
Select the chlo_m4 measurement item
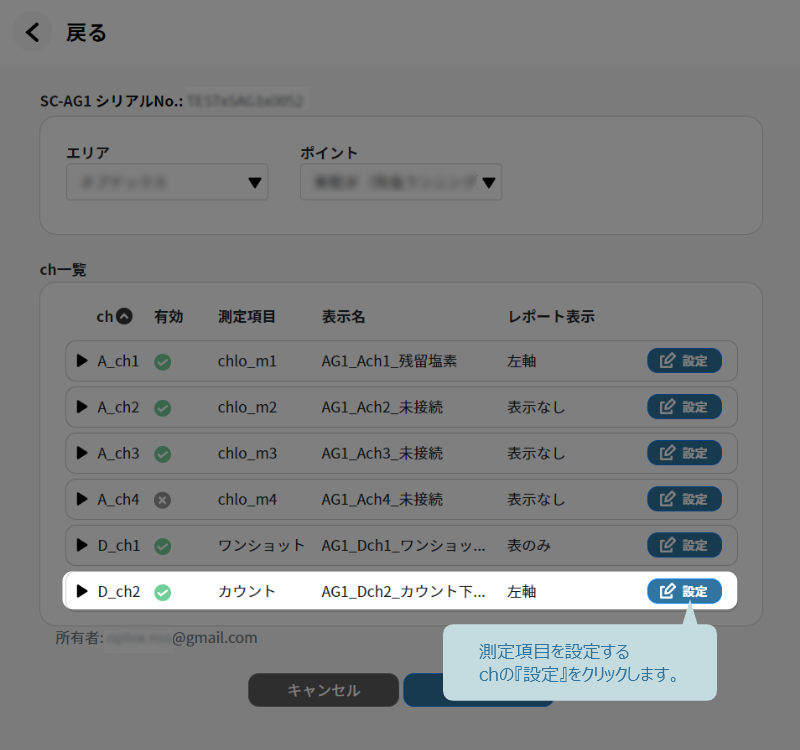247,498
